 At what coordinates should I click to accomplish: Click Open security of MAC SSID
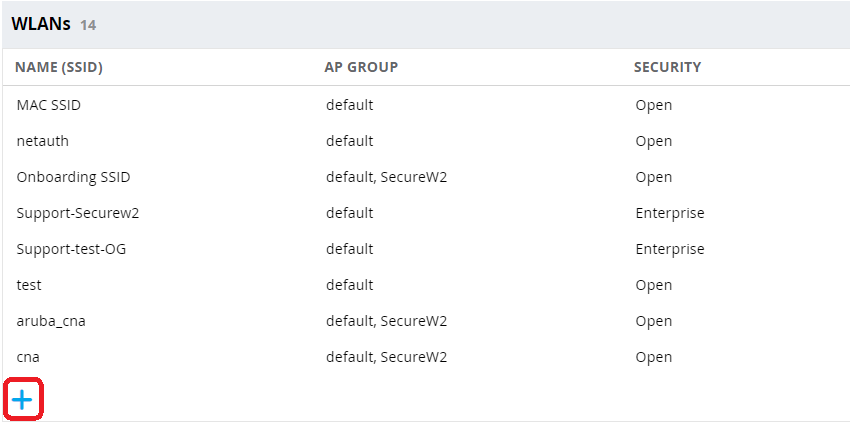pos(653,105)
